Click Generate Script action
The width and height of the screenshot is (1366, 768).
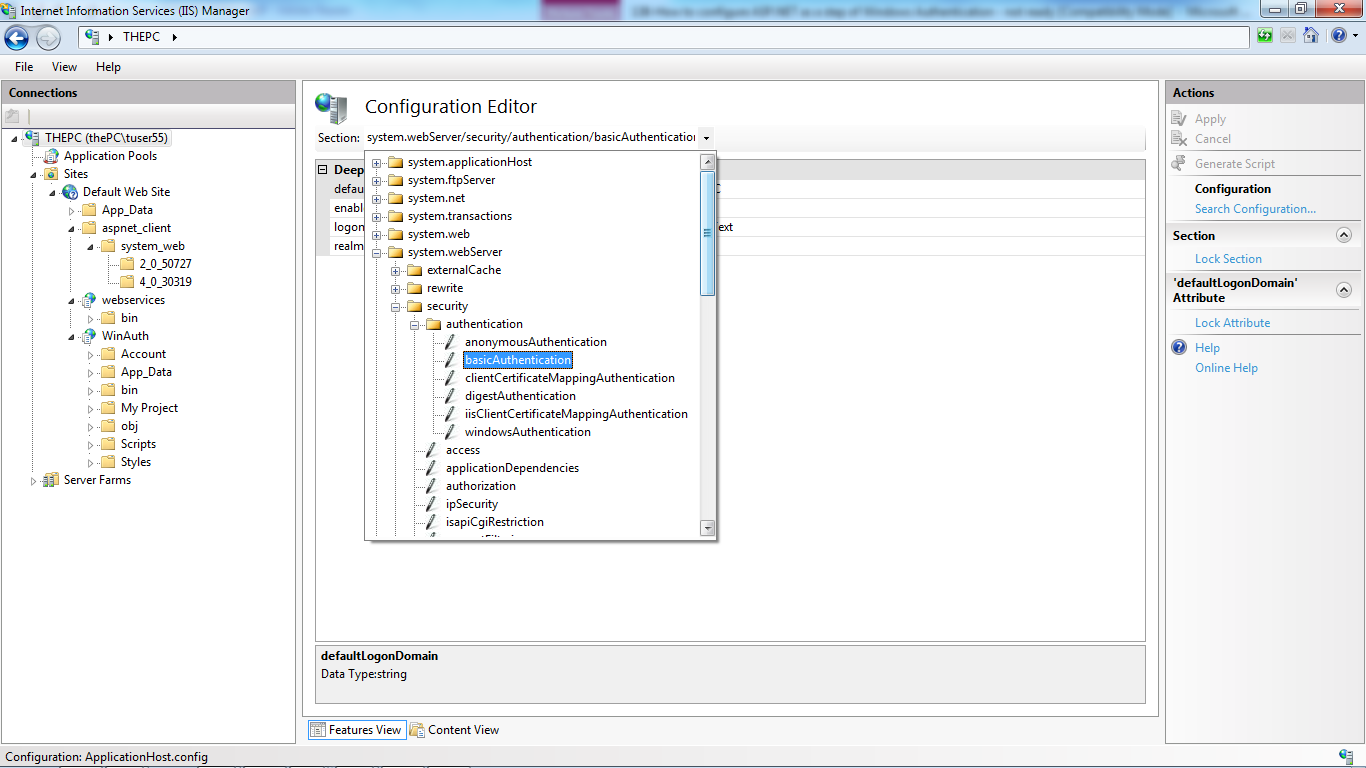coord(1234,164)
